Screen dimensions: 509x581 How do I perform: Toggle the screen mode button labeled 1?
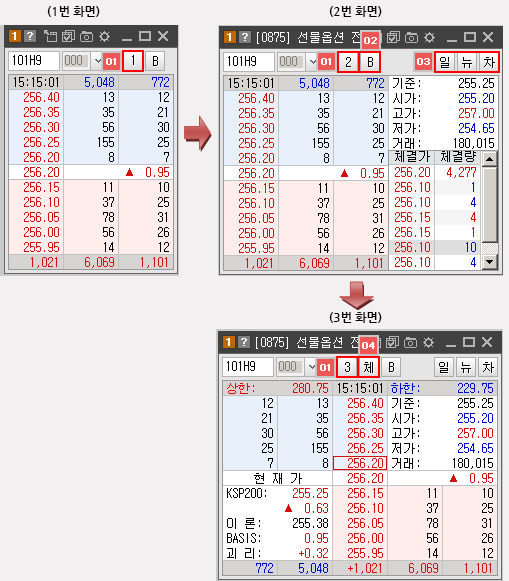pyautogui.click(x=133, y=61)
